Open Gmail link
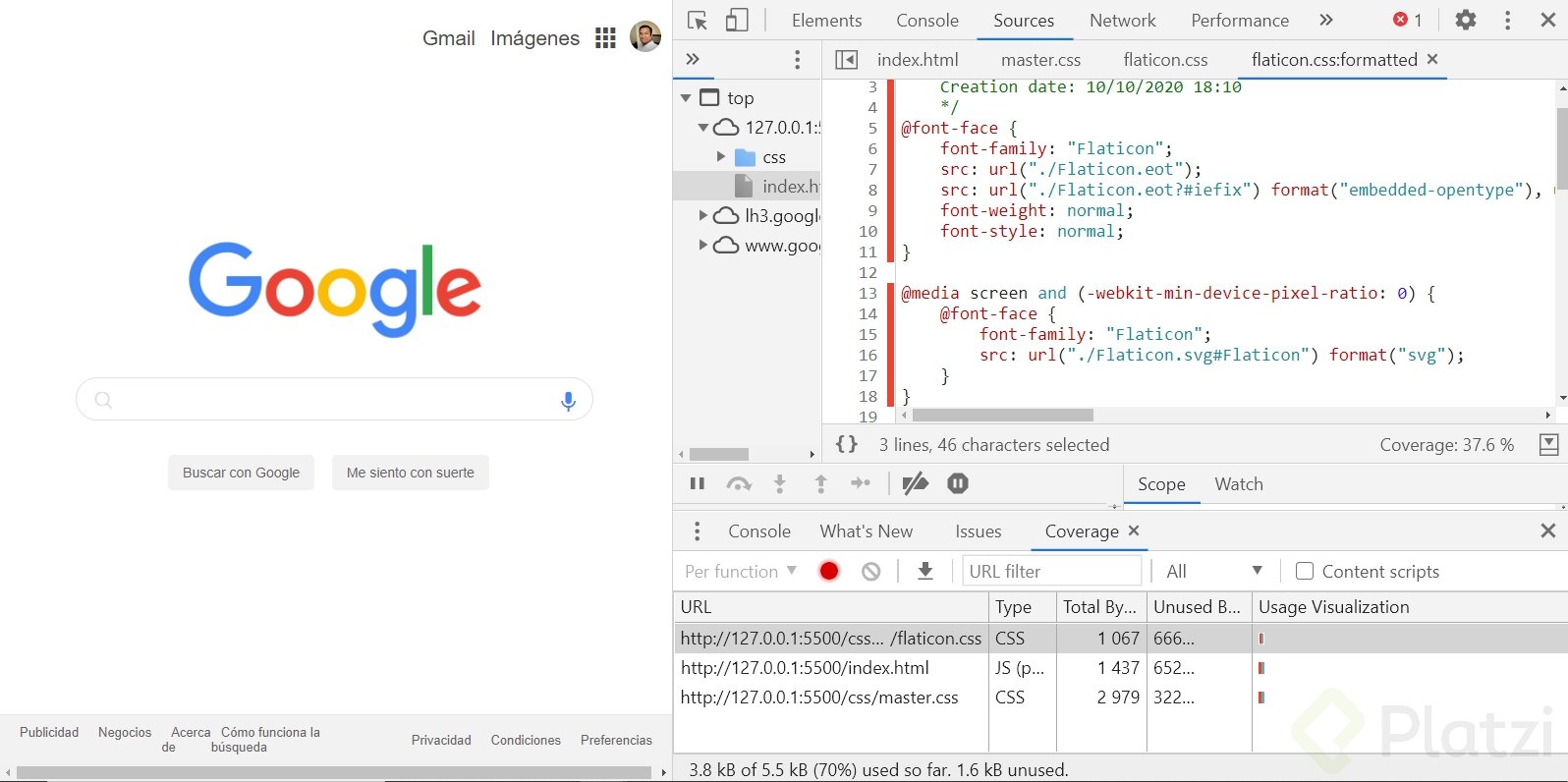The image size is (1568, 782). pos(449,38)
